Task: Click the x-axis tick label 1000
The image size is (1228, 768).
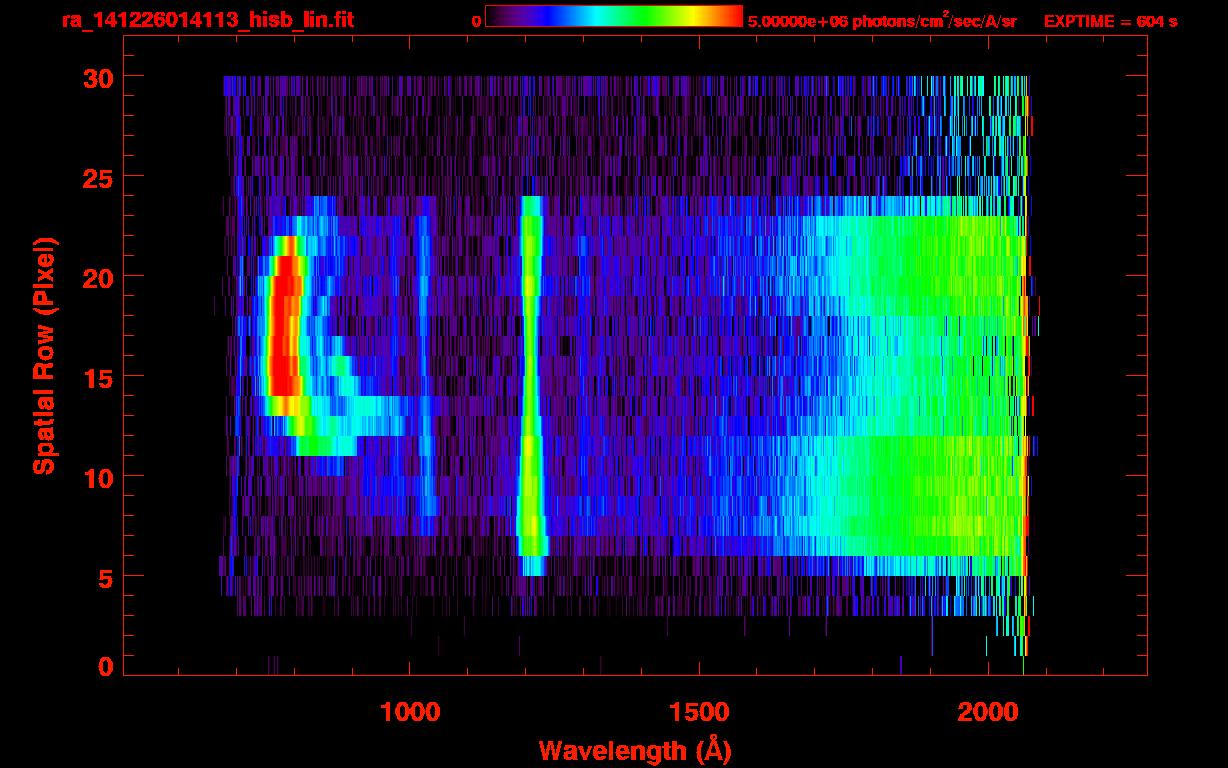Action: pos(410,712)
